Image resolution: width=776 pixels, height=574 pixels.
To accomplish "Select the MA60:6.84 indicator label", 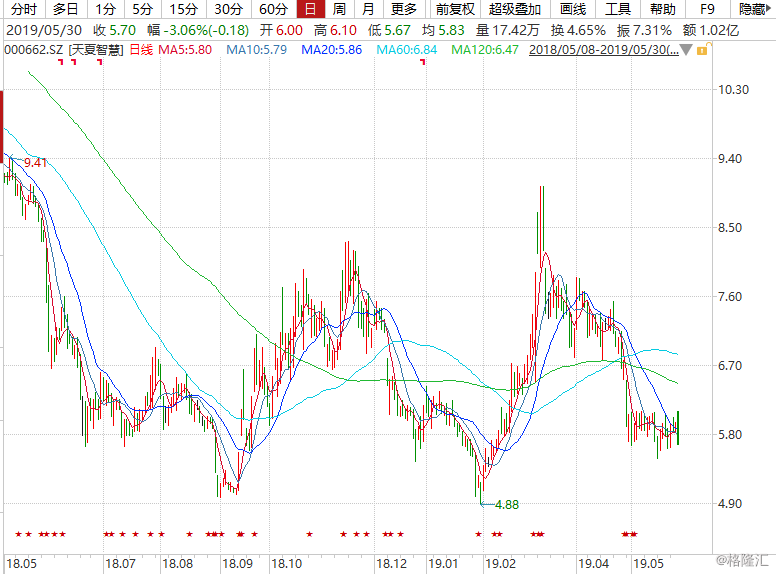I will (x=407, y=50).
